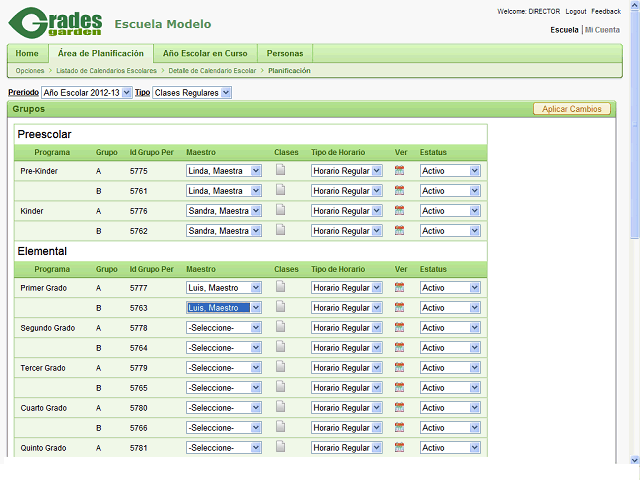640x480 pixels.
Task: Click the Pre-Kinder program label
Action: [39, 171]
